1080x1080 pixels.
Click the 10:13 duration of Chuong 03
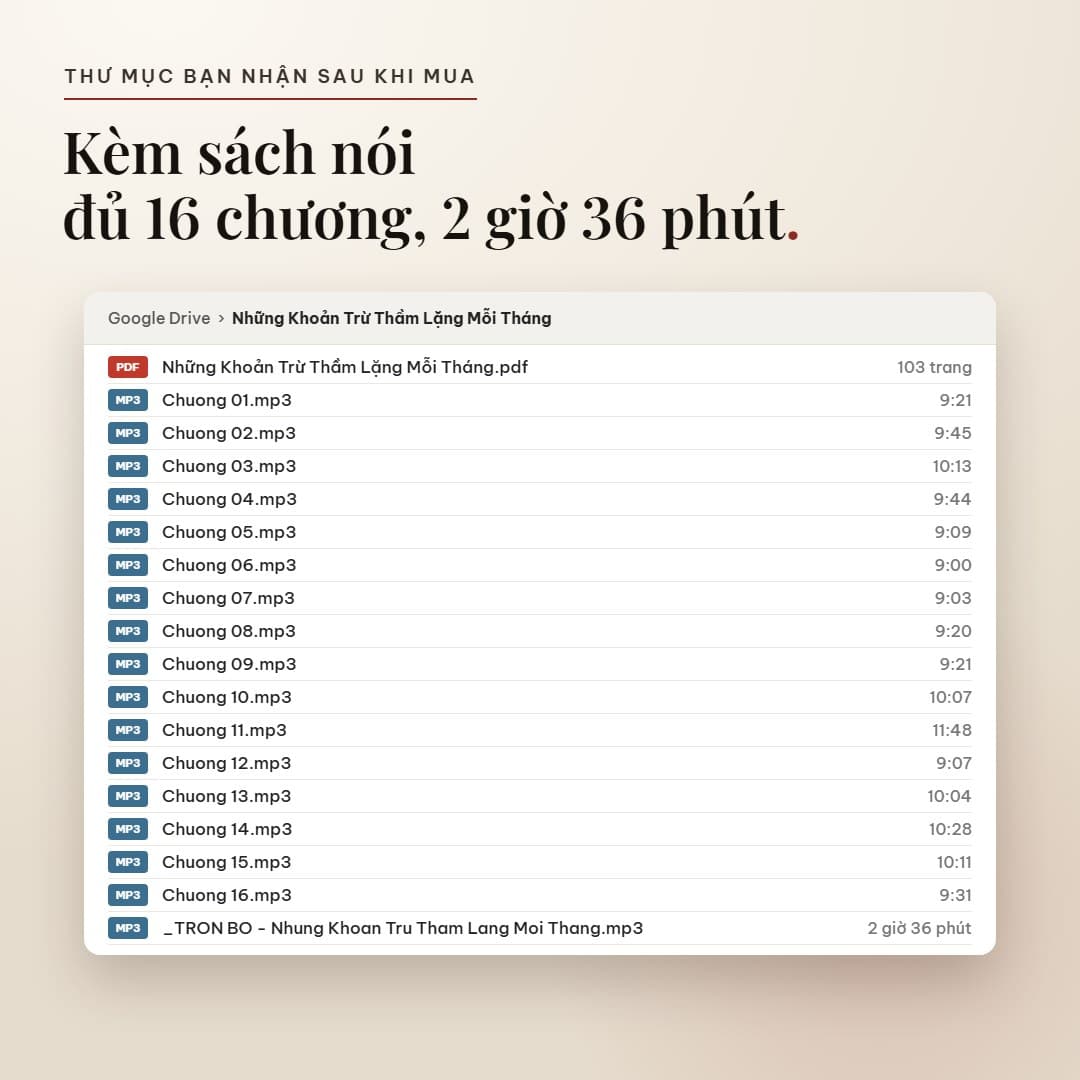pos(952,467)
